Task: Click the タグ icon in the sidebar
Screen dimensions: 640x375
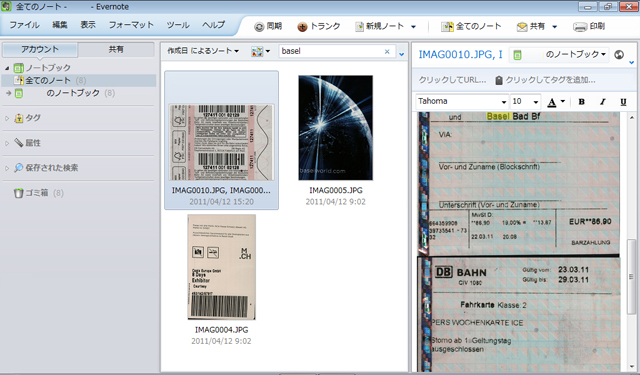Action: pos(19,118)
